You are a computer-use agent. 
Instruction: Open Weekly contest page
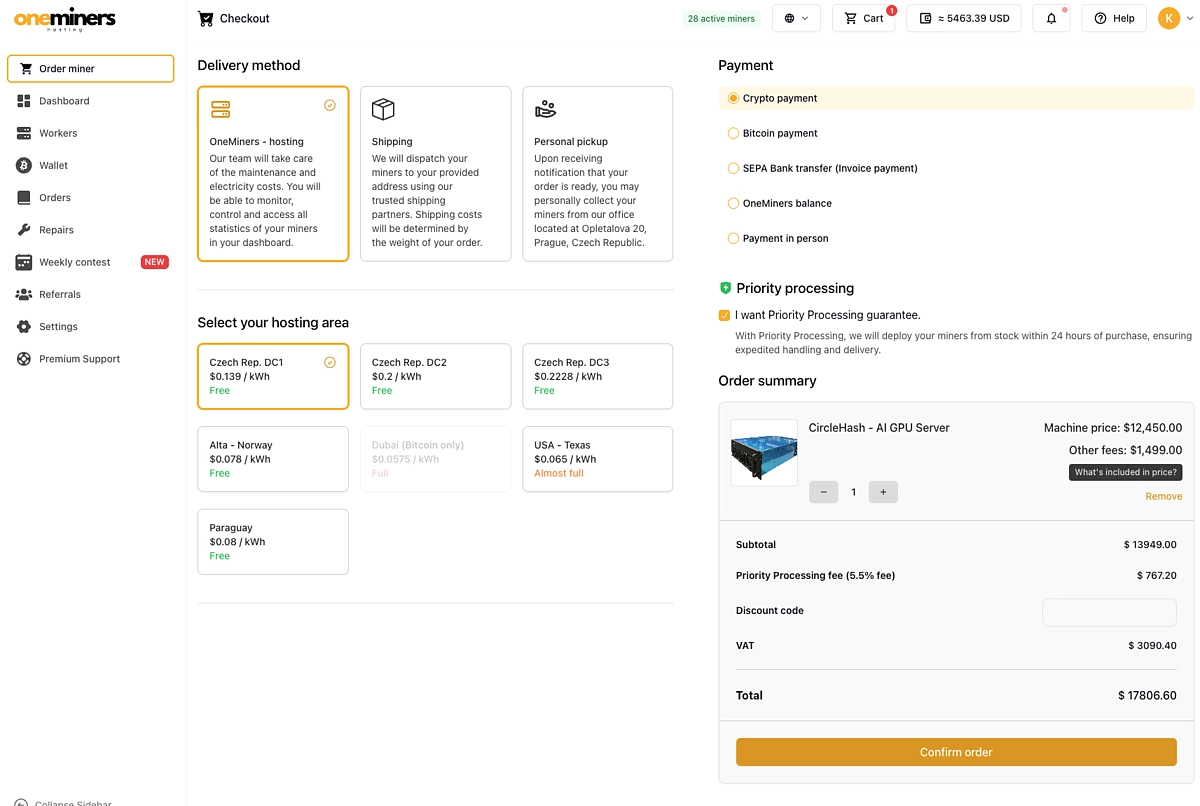(90, 262)
